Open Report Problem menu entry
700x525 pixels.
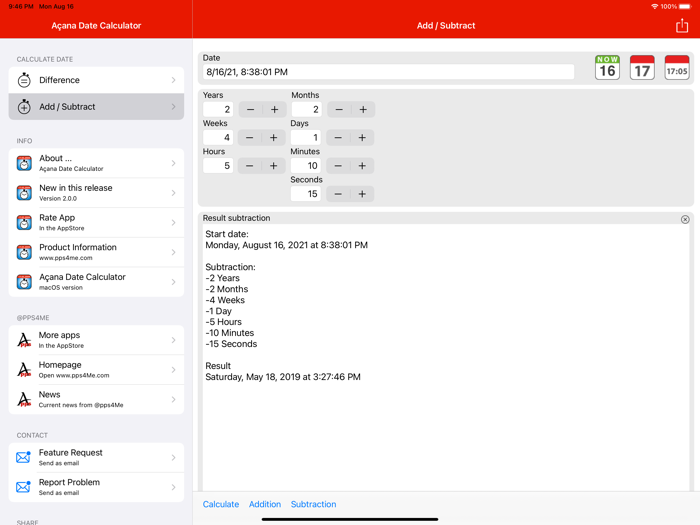tap(96, 487)
